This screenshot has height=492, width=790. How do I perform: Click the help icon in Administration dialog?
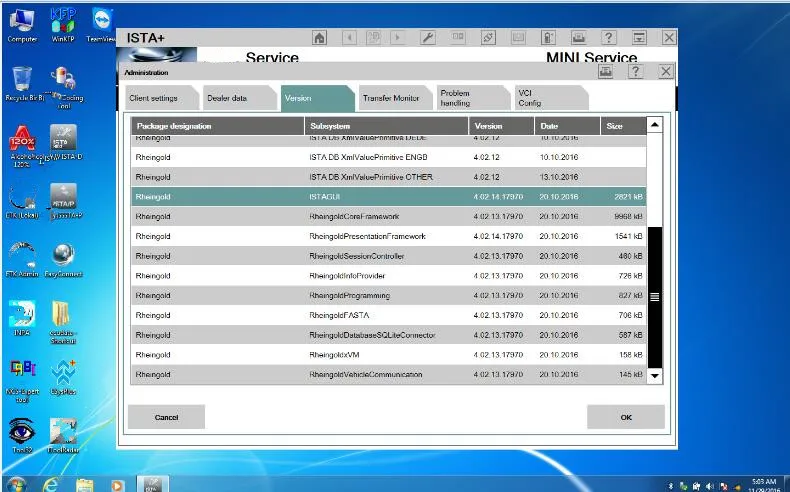pos(636,72)
